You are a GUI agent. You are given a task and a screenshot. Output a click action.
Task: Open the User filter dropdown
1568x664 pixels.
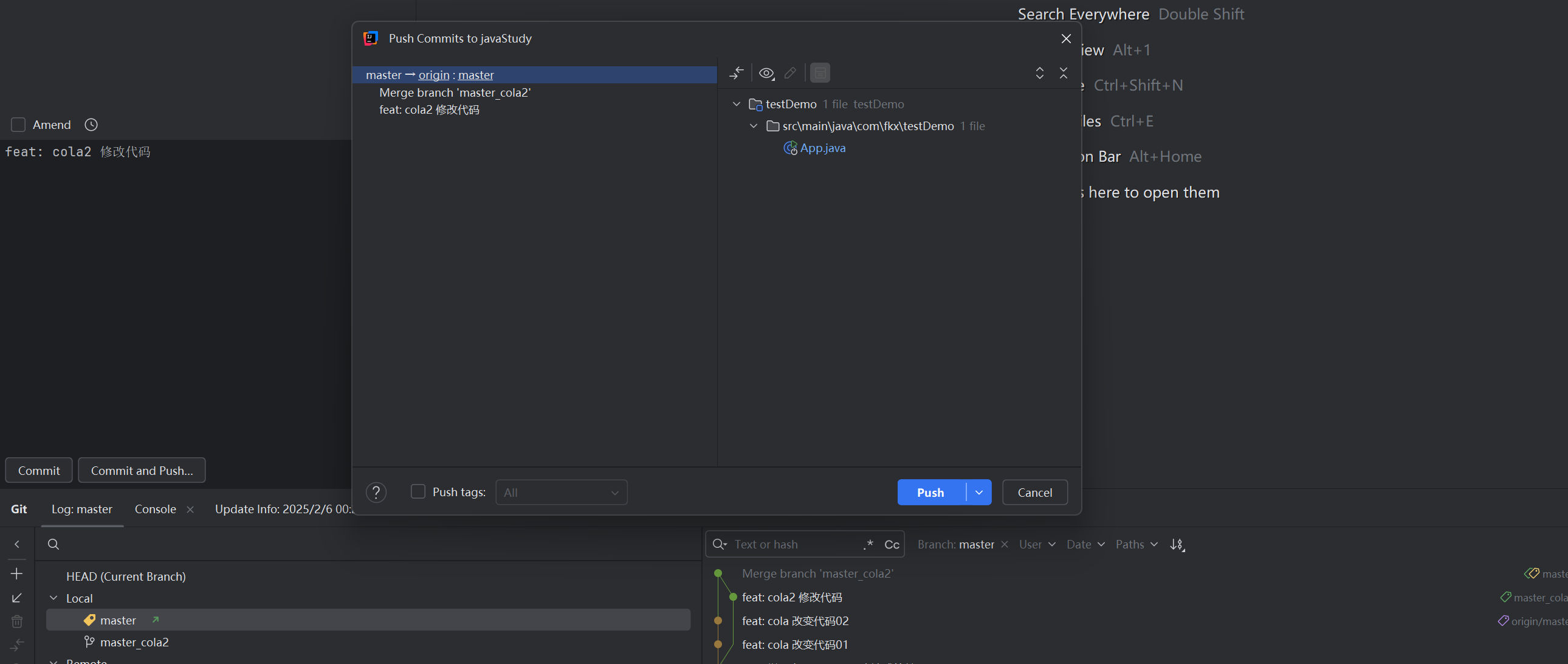coord(1037,545)
